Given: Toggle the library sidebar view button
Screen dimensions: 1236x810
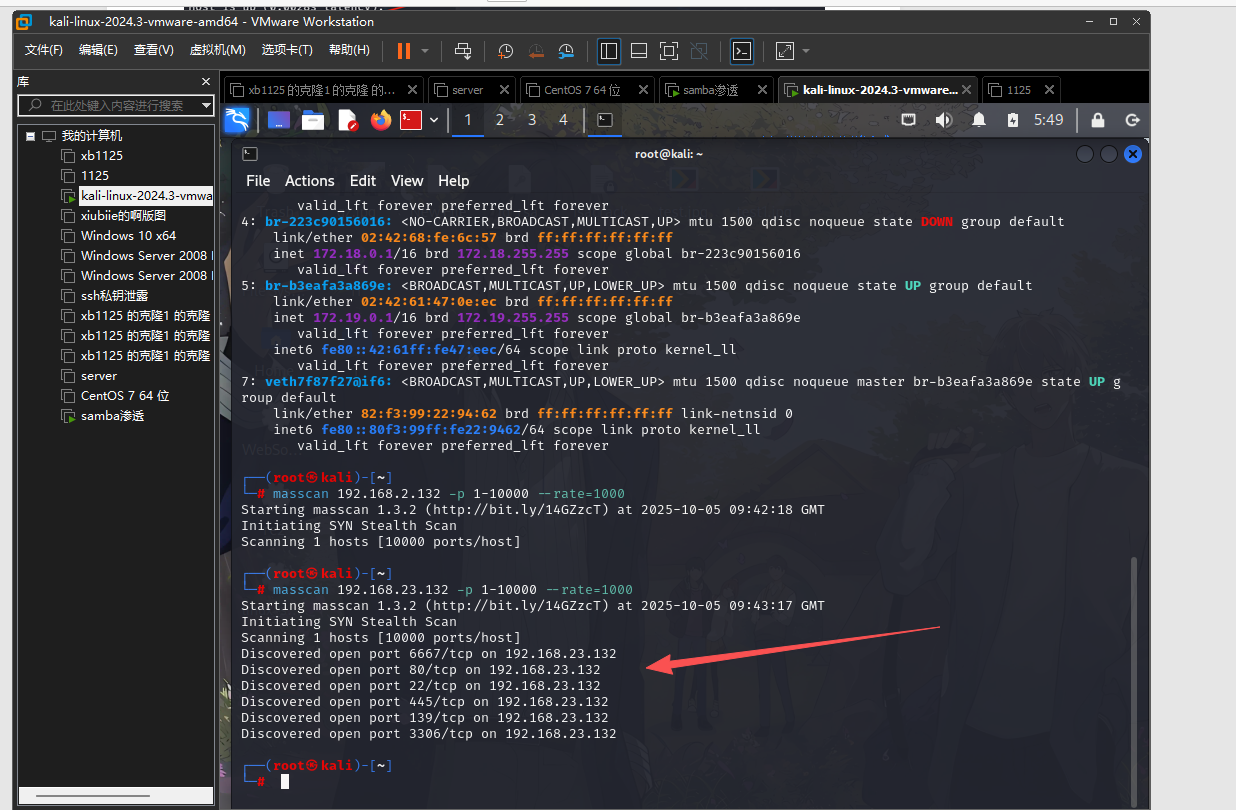Looking at the screenshot, I should click(608, 51).
